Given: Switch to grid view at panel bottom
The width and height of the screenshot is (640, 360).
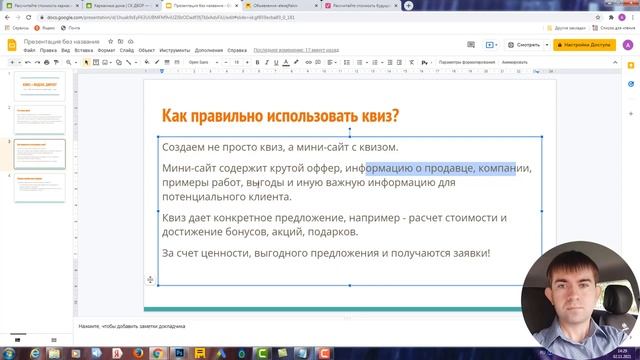Looking at the screenshot, I should (x=54, y=340).
